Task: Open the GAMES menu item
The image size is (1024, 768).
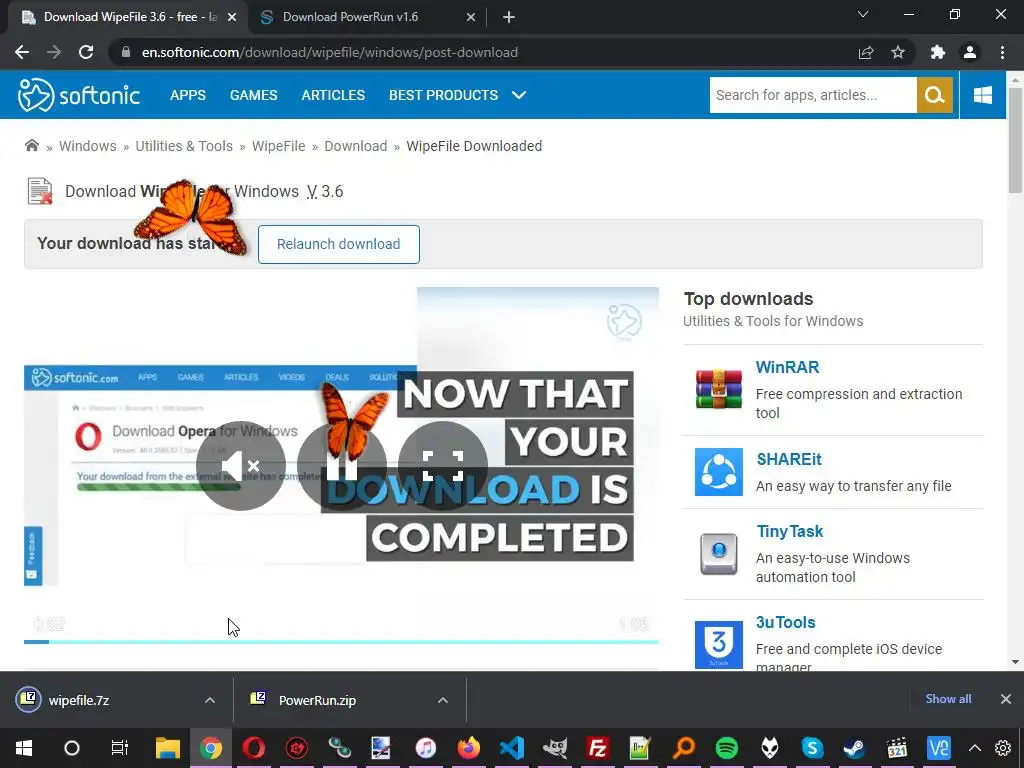Action: coord(253,95)
